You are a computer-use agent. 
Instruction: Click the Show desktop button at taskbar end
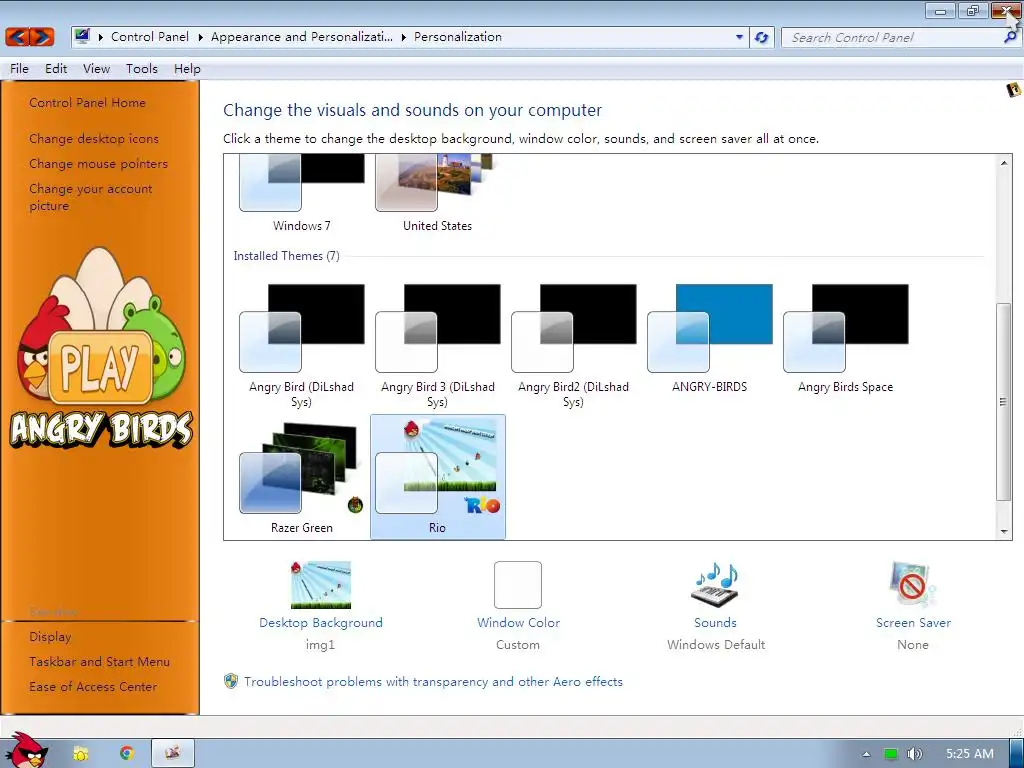click(x=1017, y=753)
